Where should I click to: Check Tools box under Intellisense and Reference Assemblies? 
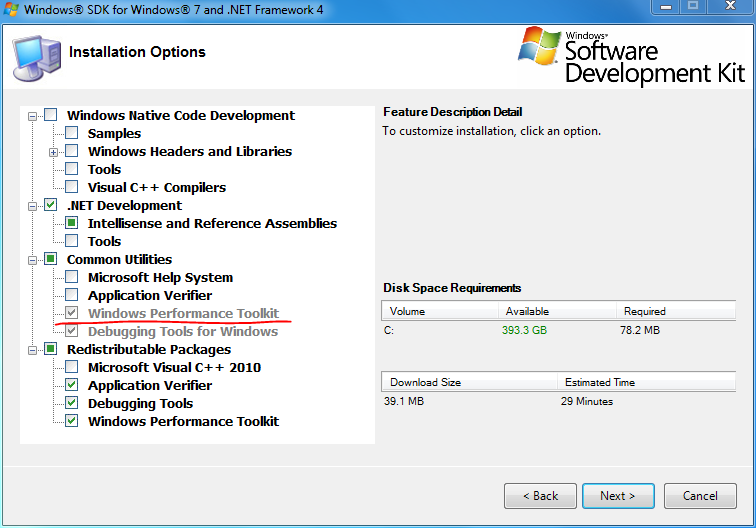tap(71, 241)
